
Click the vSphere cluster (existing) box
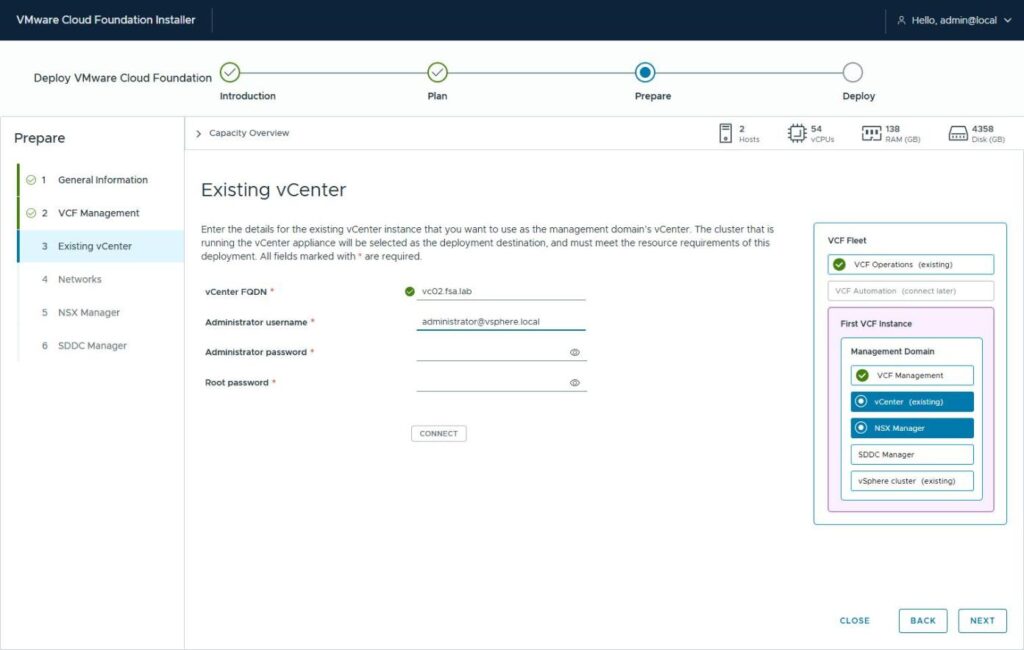[x=912, y=481]
